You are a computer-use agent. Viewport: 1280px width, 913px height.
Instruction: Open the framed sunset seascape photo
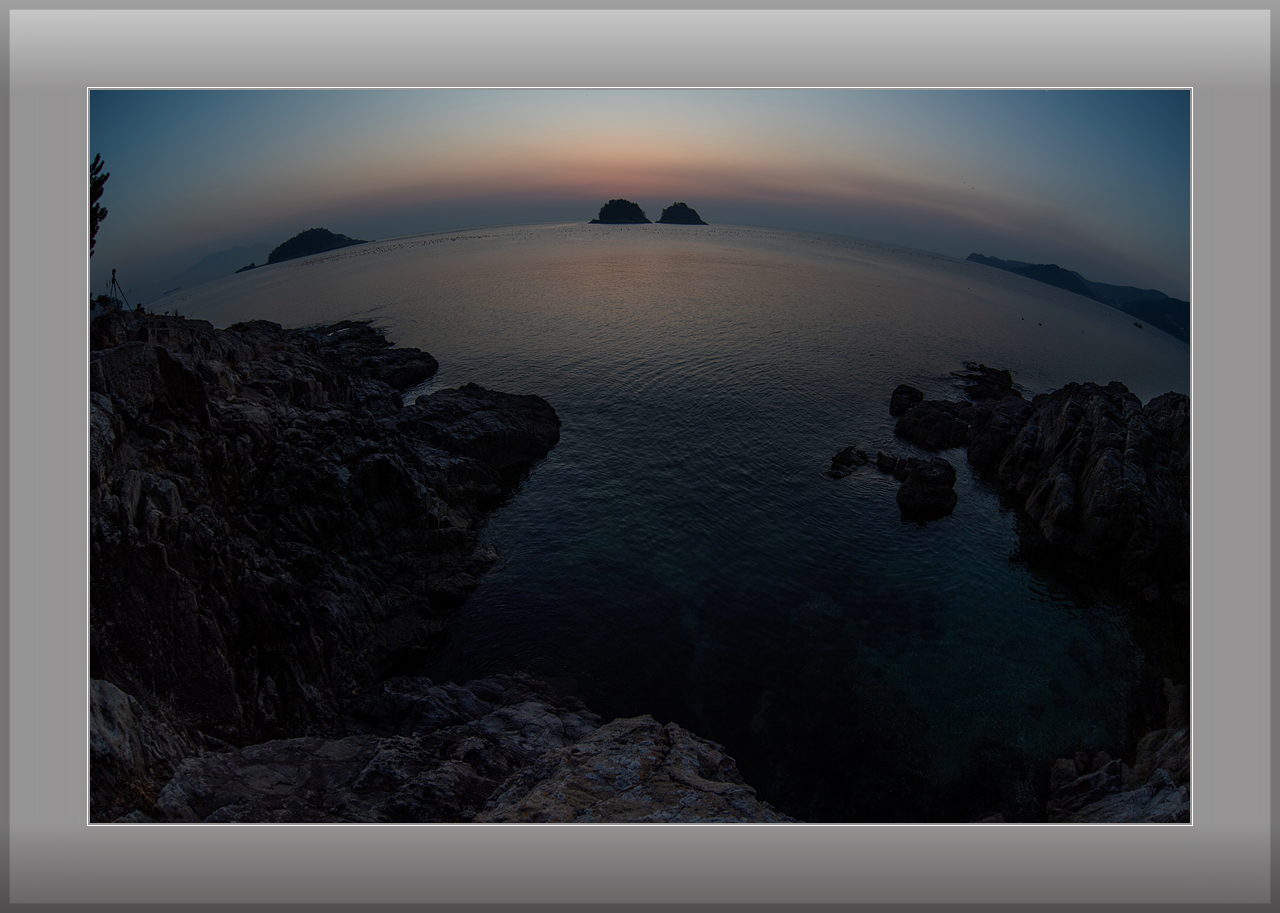pos(640,456)
